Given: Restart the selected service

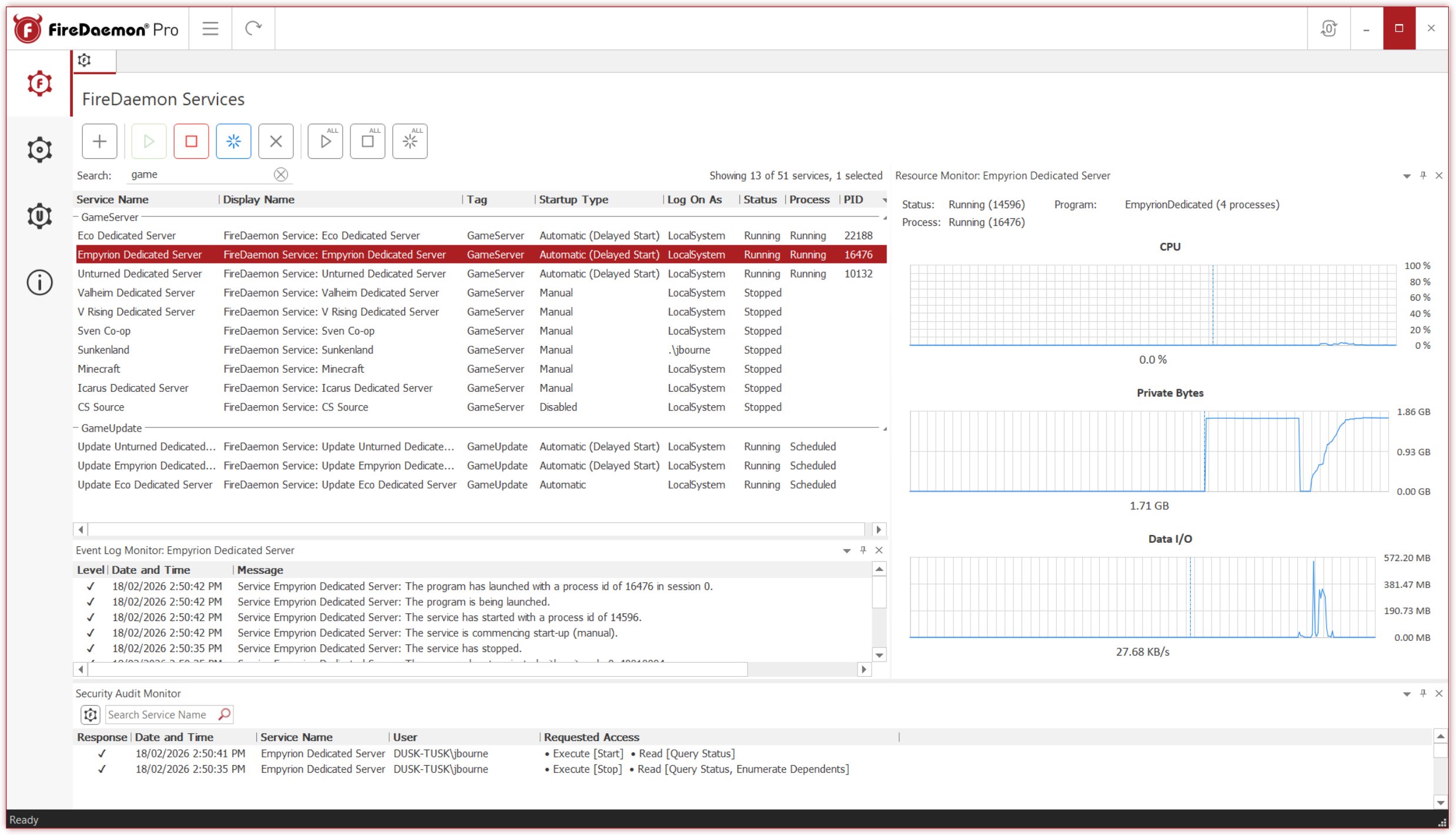Looking at the screenshot, I should click(x=233, y=141).
